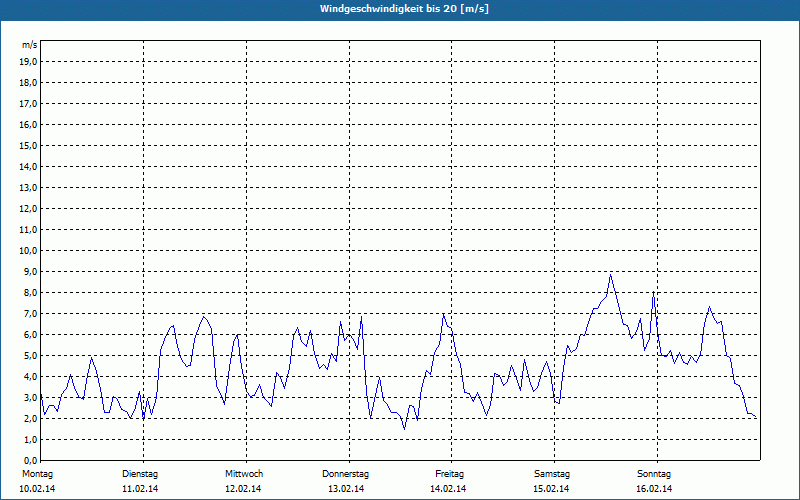Select the 6,0 axis value
Image resolution: width=800 pixels, height=500 pixels.
[31, 334]
